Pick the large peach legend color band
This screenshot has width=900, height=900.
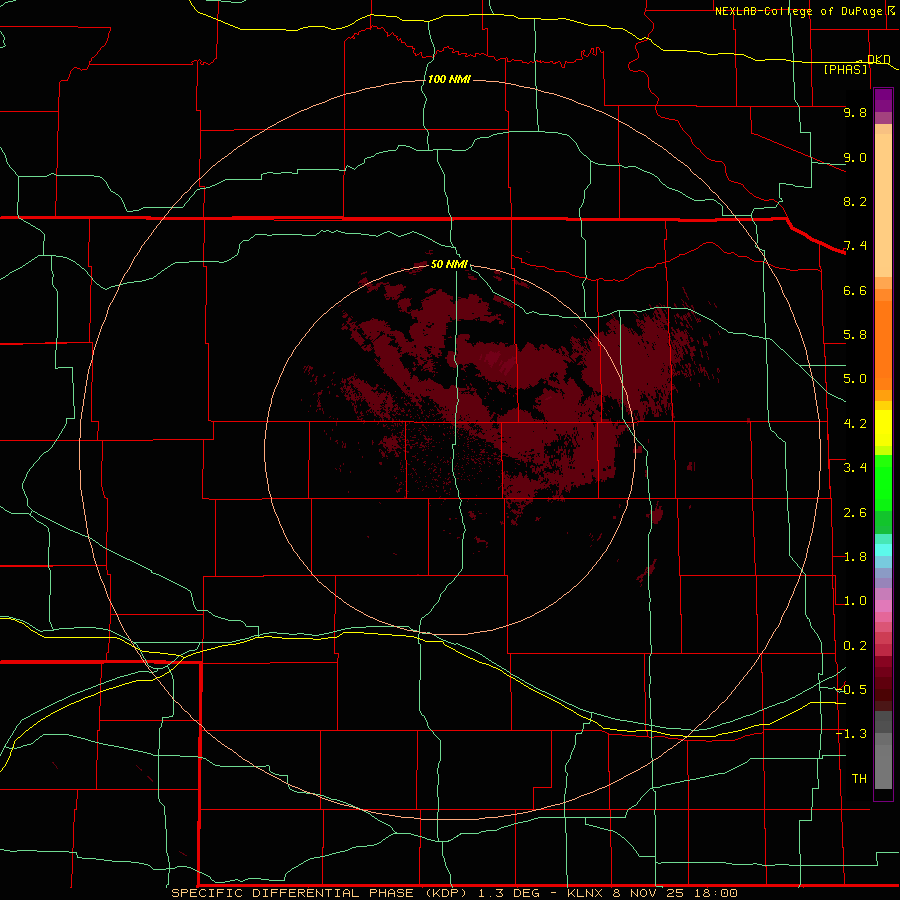[x=883, y=205]
